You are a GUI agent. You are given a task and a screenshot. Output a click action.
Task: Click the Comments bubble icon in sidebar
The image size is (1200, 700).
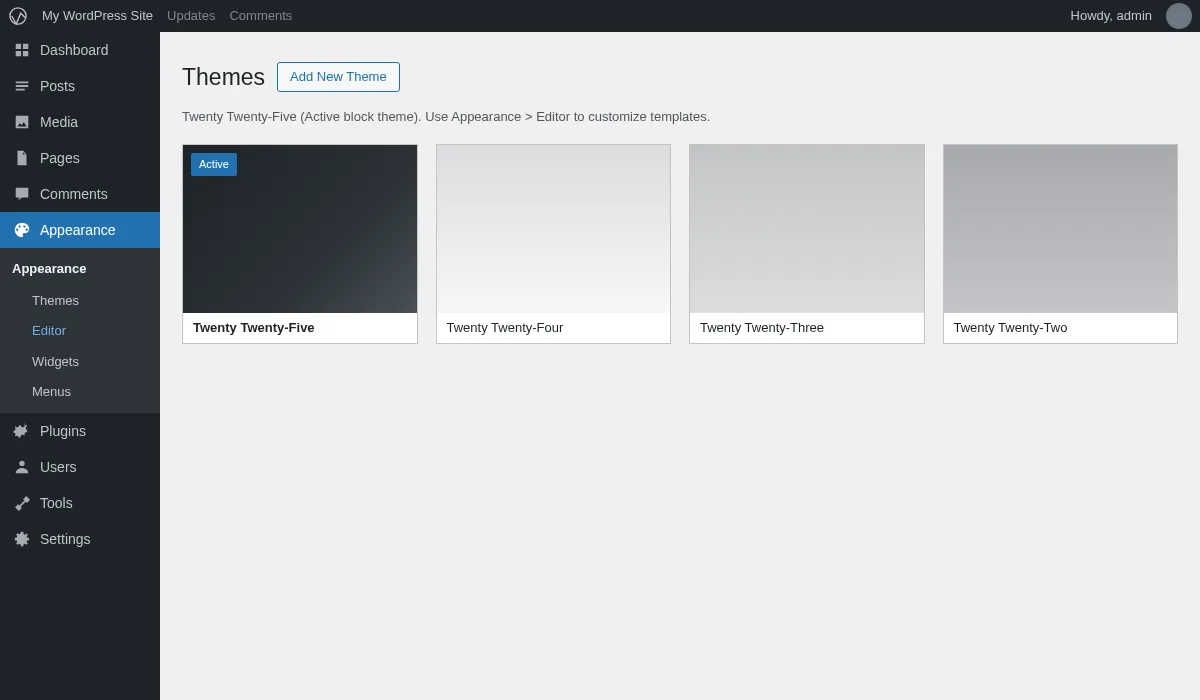22,194
